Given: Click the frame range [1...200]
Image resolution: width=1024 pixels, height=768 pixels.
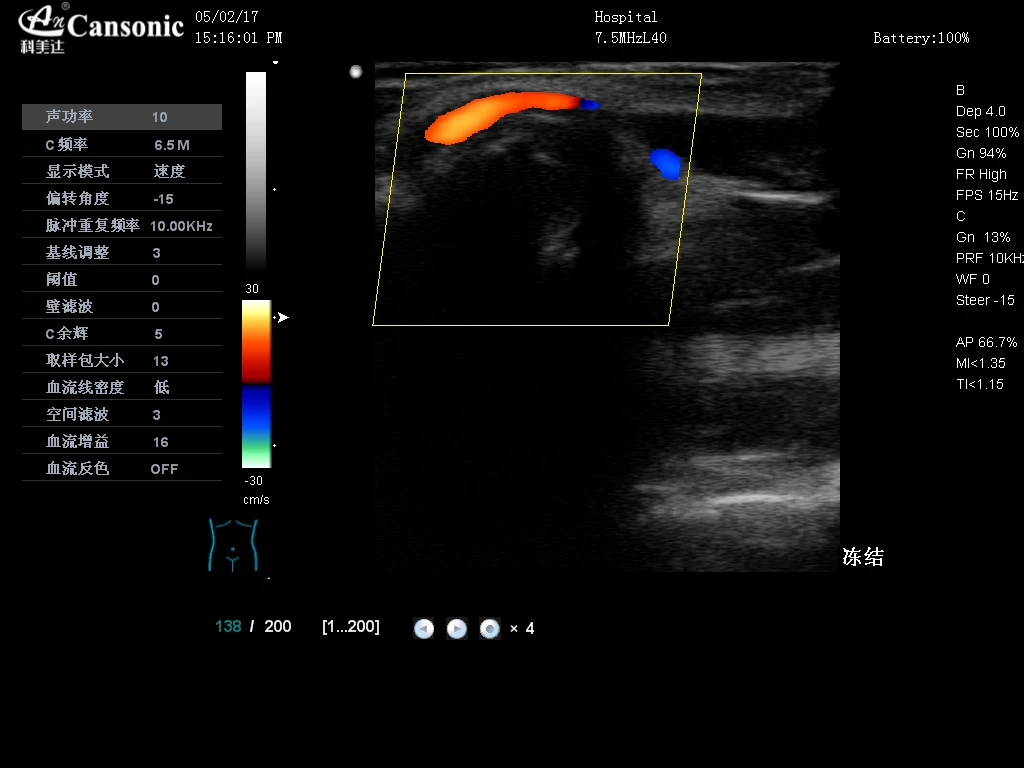Looking at the screenshot, I should (x=351, y=626).
